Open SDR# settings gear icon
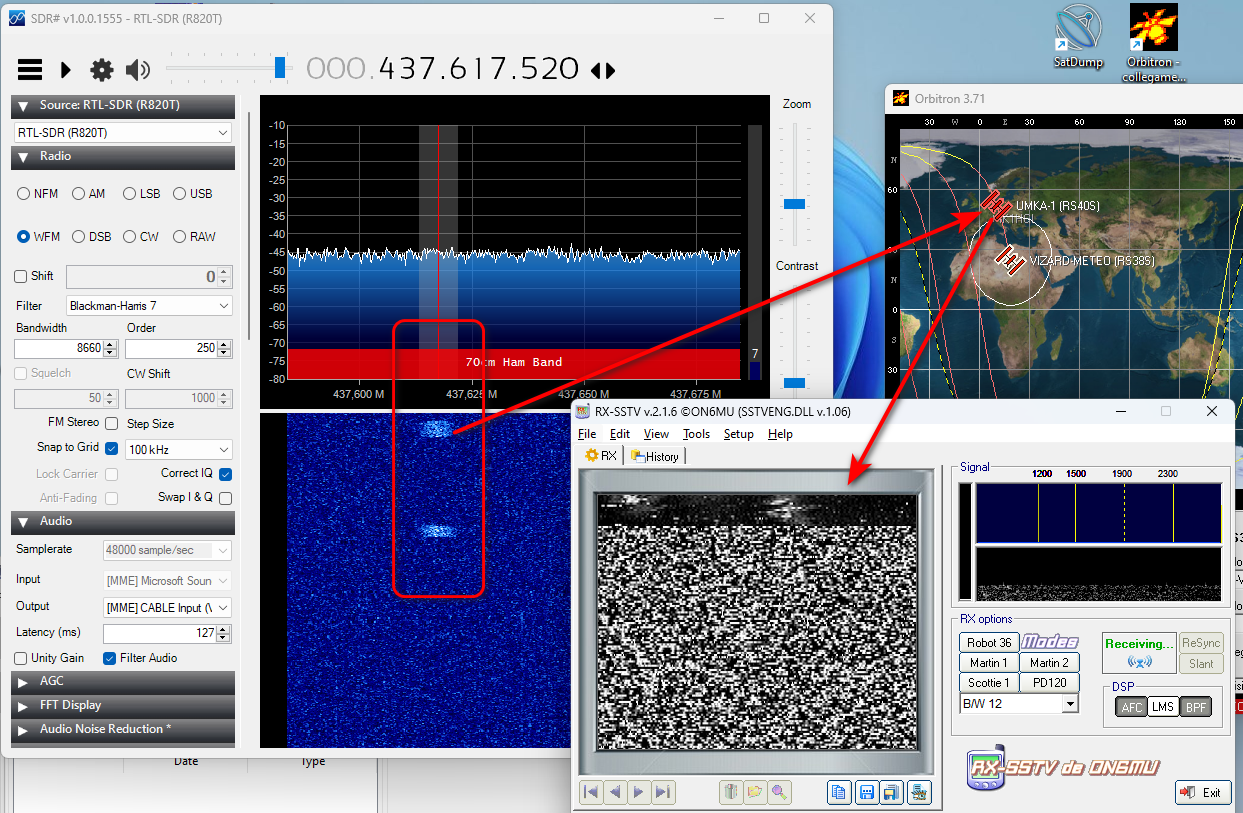This screenshot has width=1243, height=813. [x=101, y=70]
